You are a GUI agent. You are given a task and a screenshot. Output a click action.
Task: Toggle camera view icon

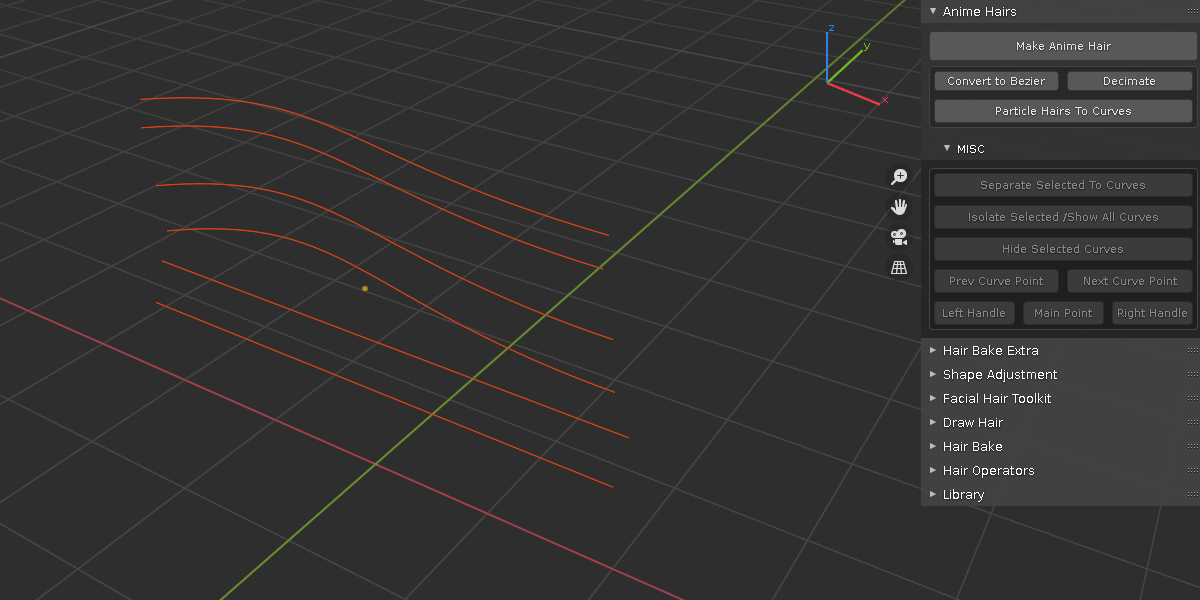(x=899, y=237)
